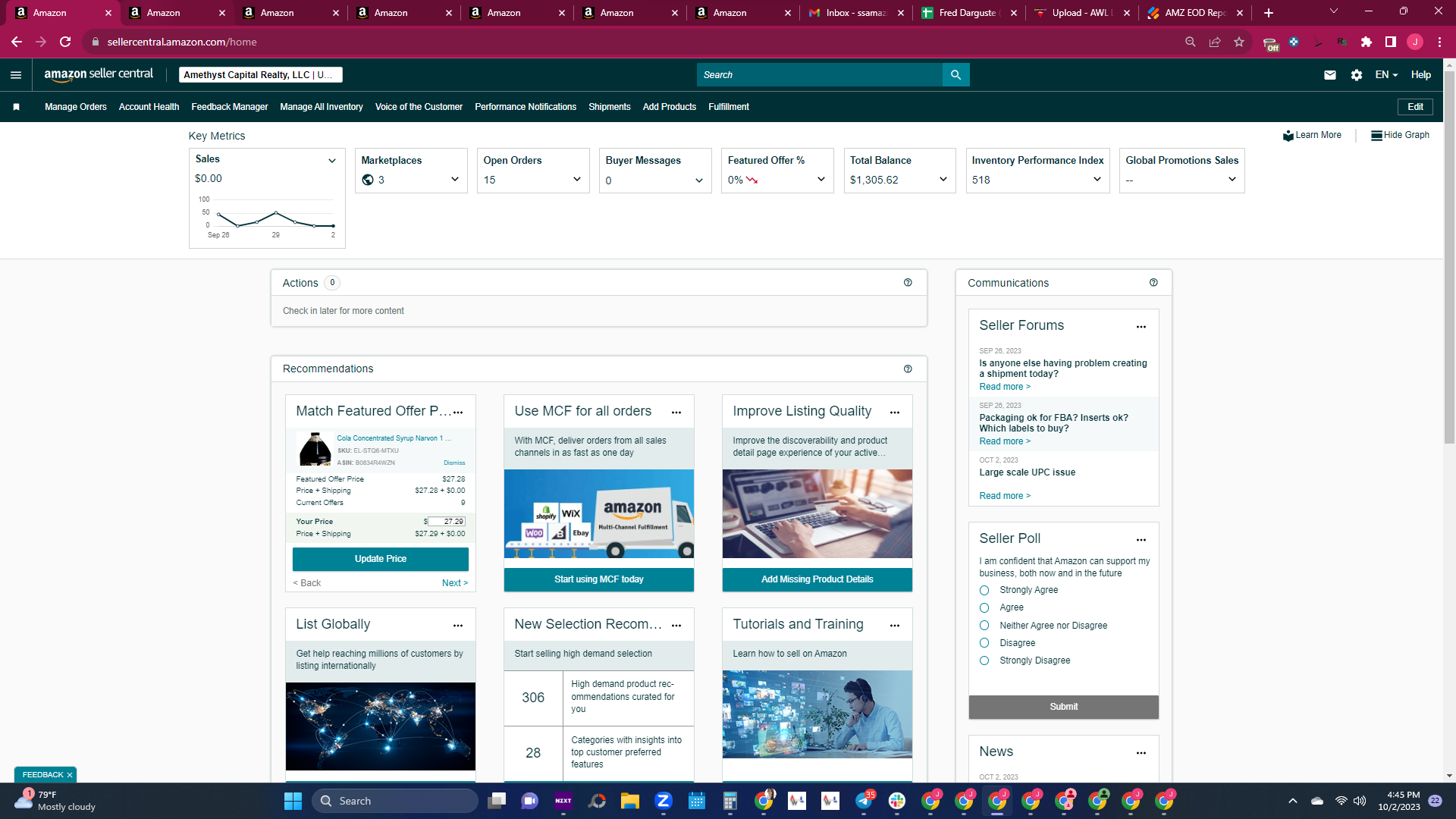Open the Amethyst Capital Realty account switcher

point(261,74)
